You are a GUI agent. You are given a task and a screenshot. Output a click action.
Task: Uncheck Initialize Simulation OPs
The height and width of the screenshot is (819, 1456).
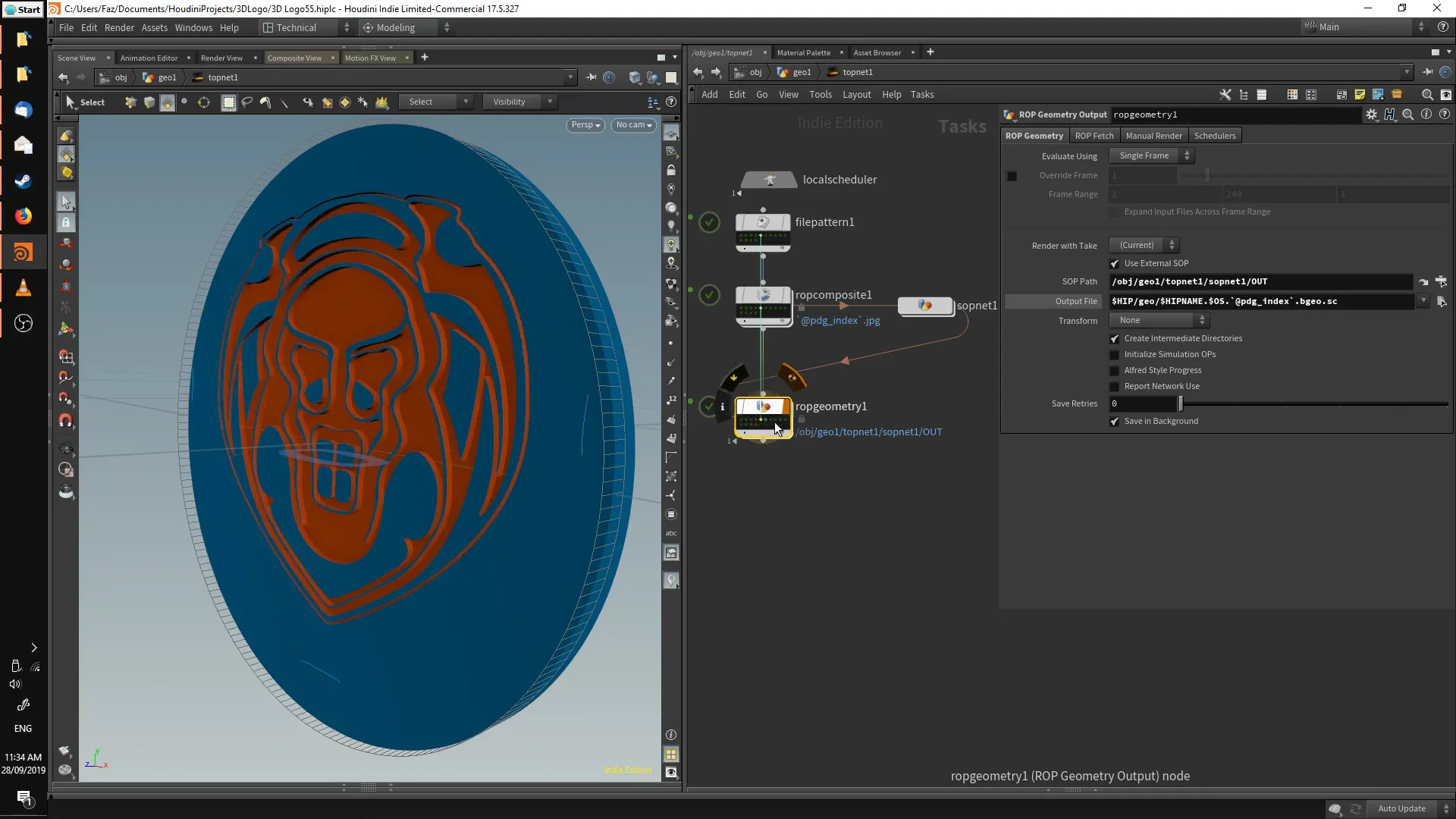(1116, 355)
